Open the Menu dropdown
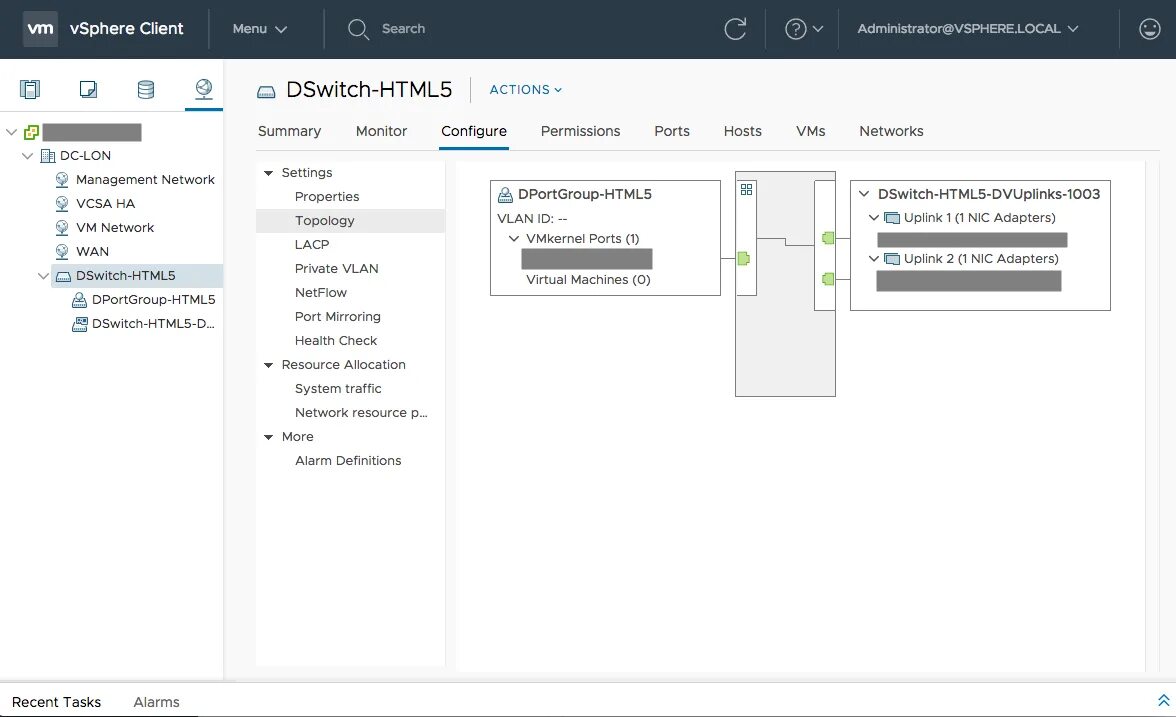The image size is (1176, 717). [260, 28]
